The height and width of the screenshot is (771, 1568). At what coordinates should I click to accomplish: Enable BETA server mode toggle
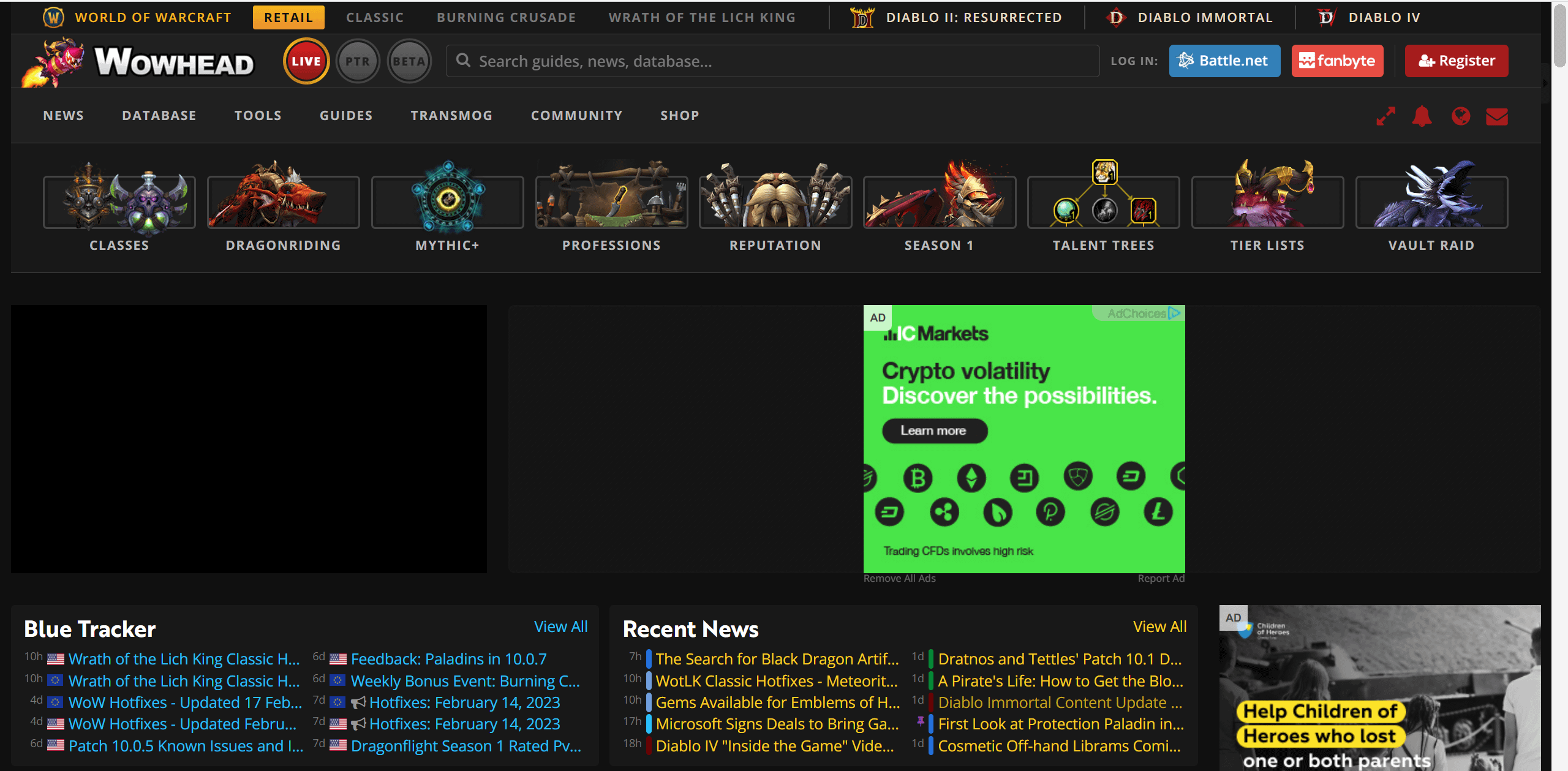(407, 60)
